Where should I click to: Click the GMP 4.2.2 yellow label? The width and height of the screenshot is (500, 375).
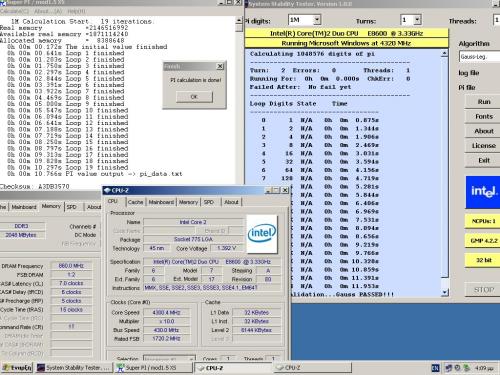[x=483, y=241]
